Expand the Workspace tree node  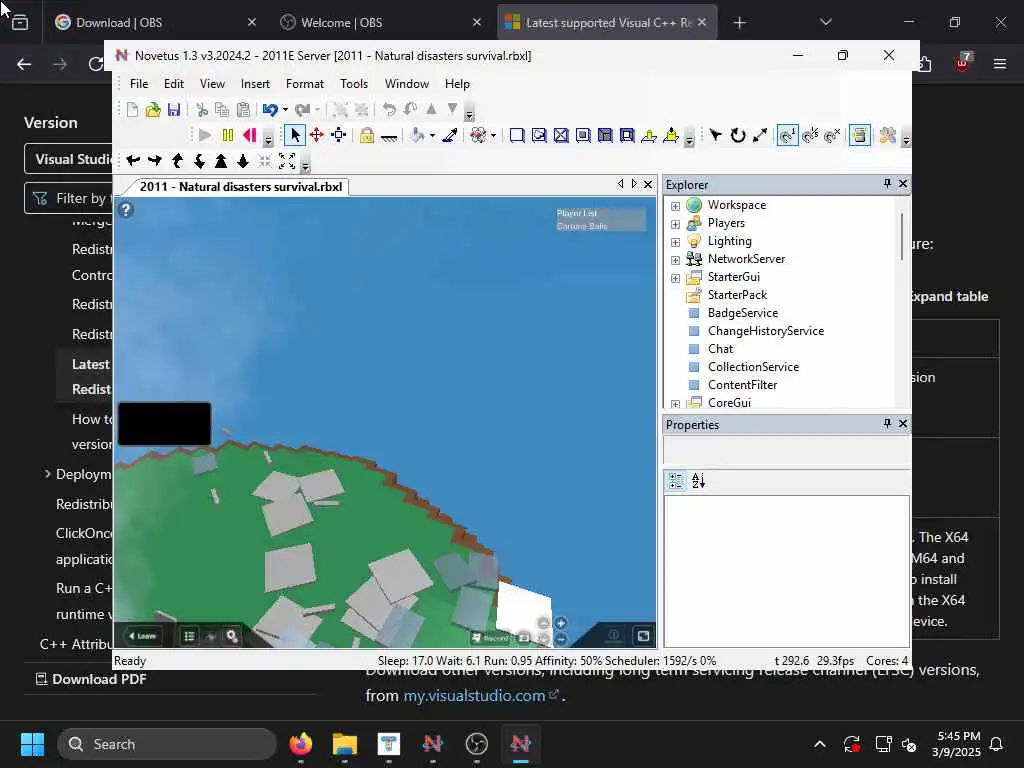(675, 206)
